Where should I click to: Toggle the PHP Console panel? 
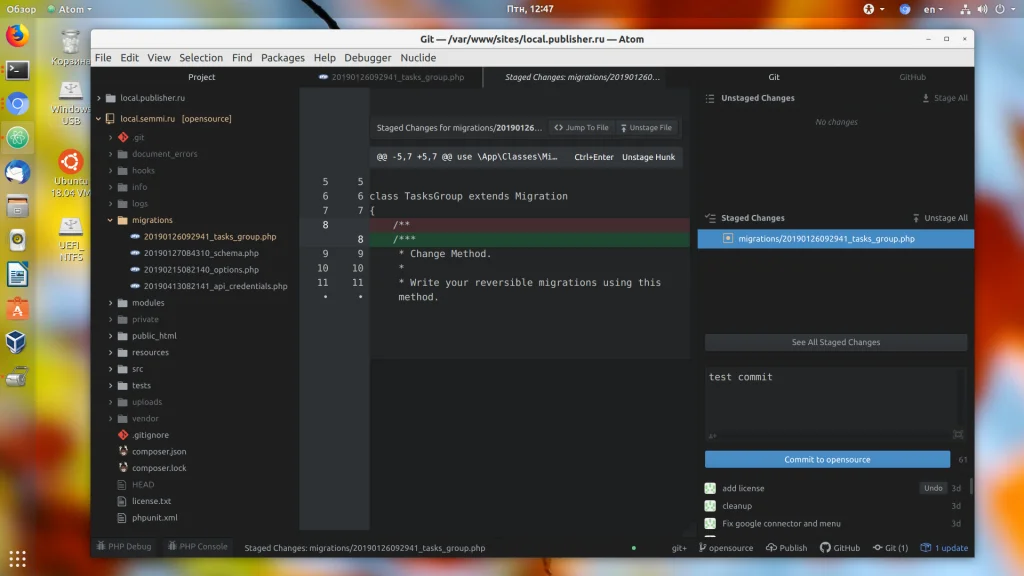click(x=198, y=547)
